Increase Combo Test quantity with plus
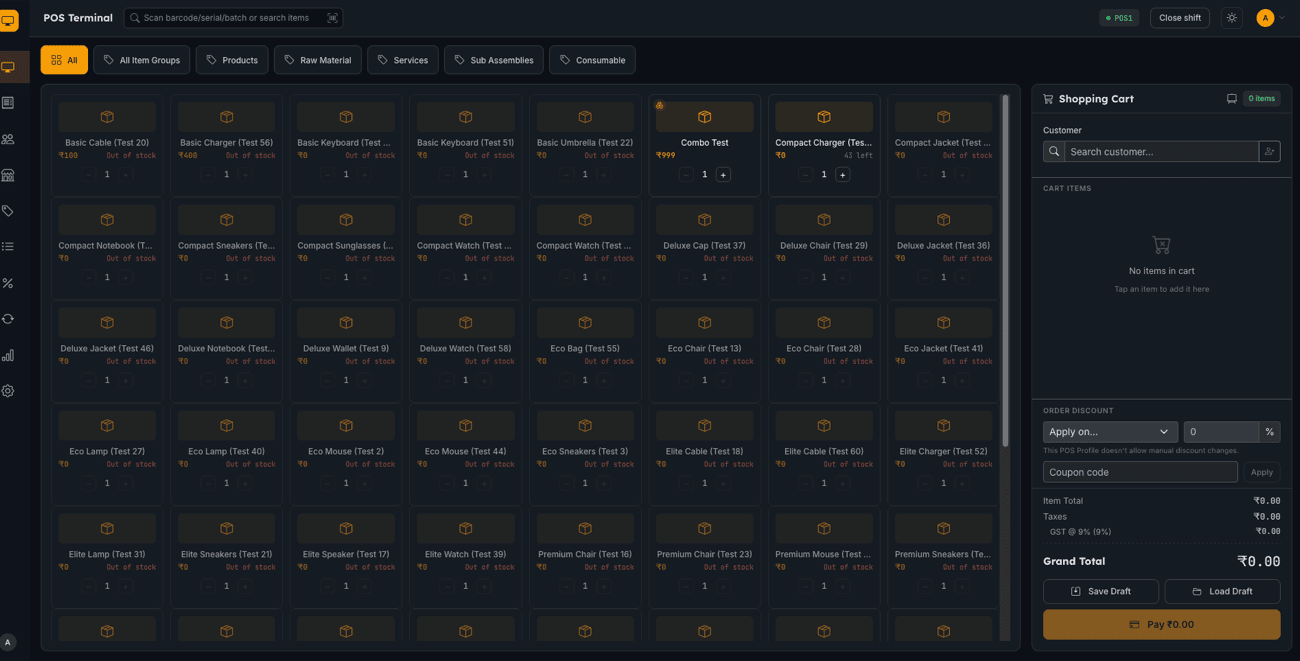Screen dimensions: 1300x661 [723, 174]
